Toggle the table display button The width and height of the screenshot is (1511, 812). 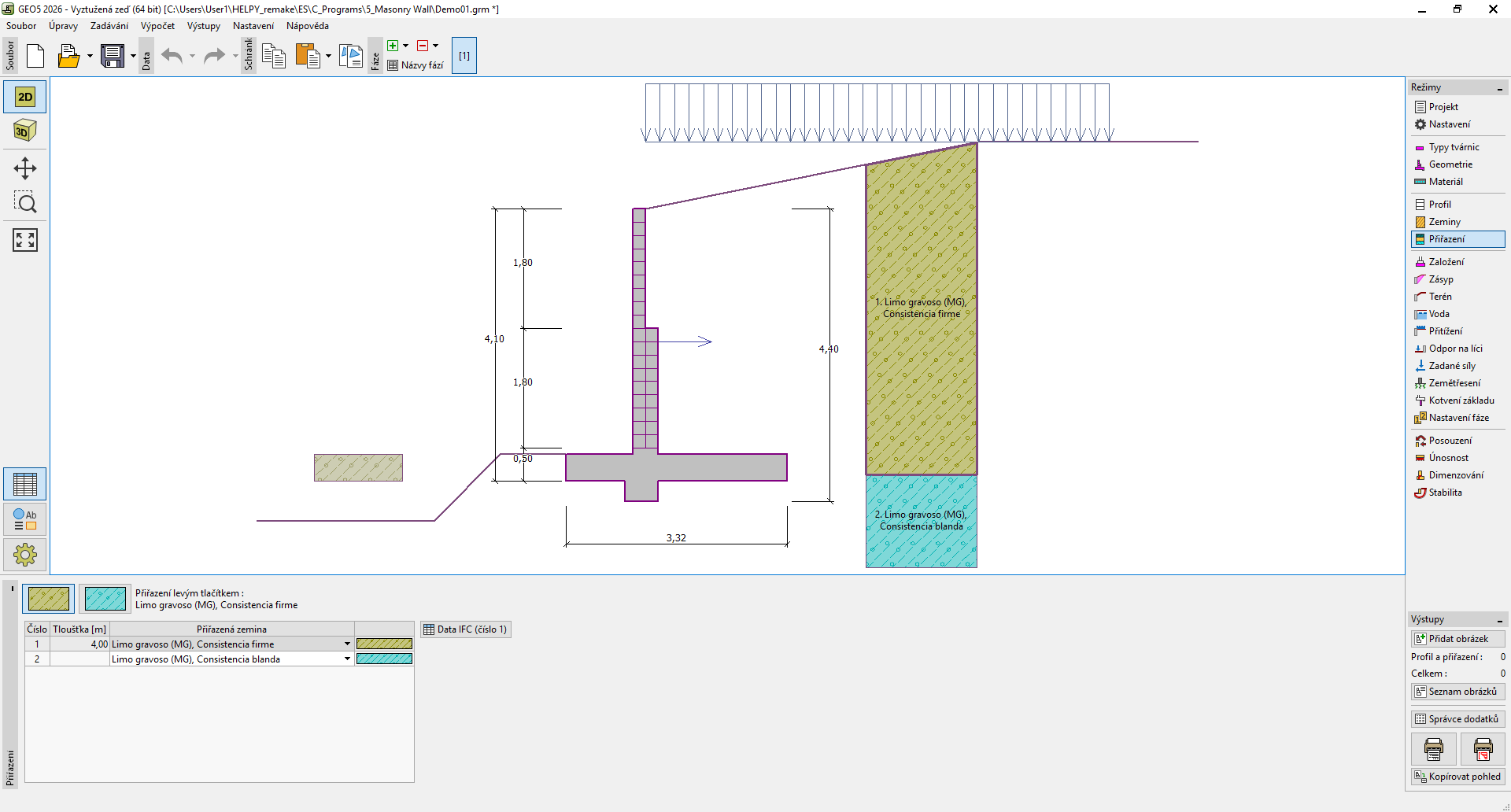coord(25,484)
